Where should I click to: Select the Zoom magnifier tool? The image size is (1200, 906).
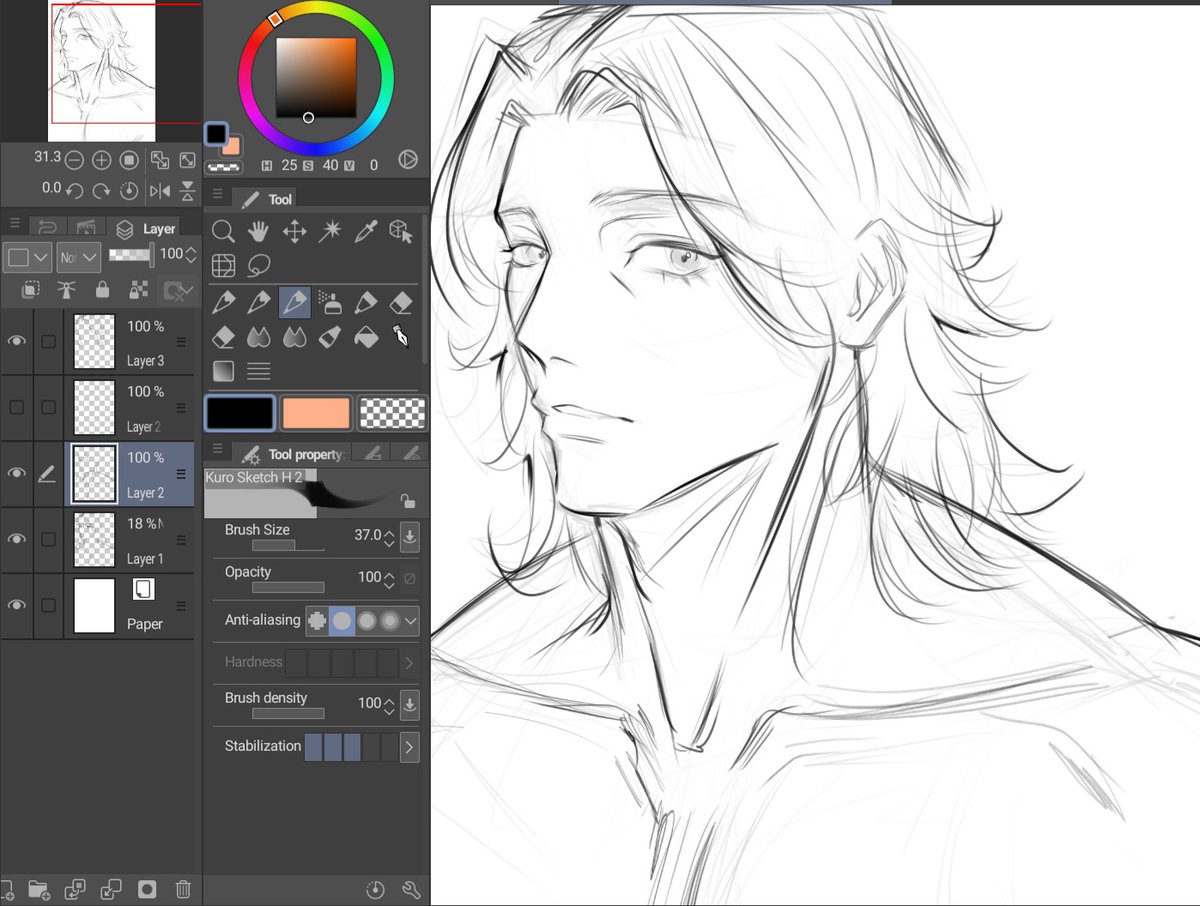[x=223, y=232]
